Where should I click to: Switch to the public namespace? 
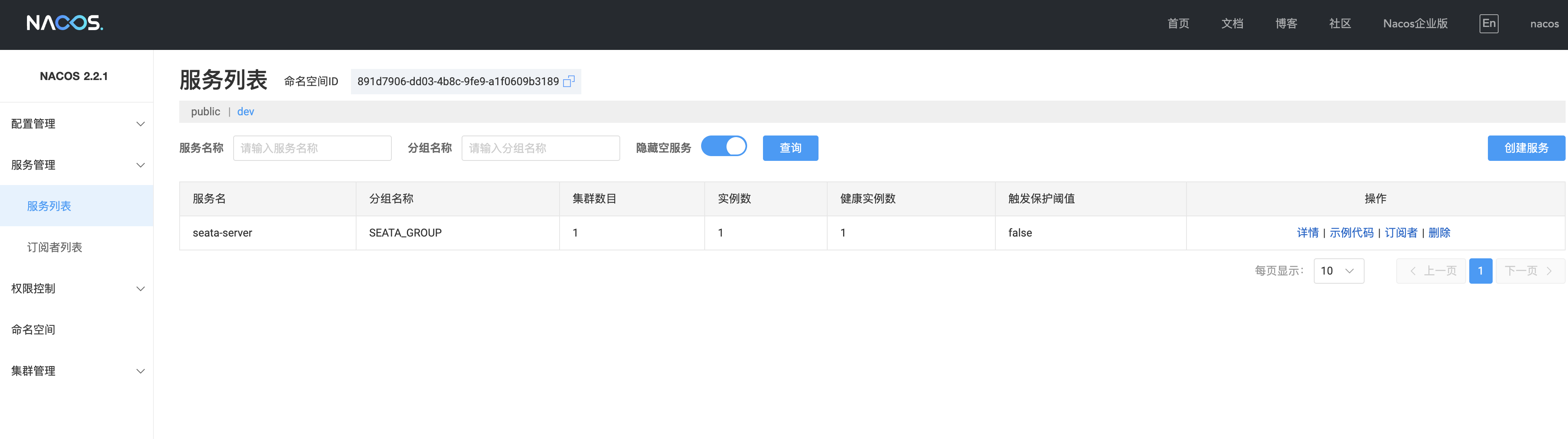coord(206,112)
